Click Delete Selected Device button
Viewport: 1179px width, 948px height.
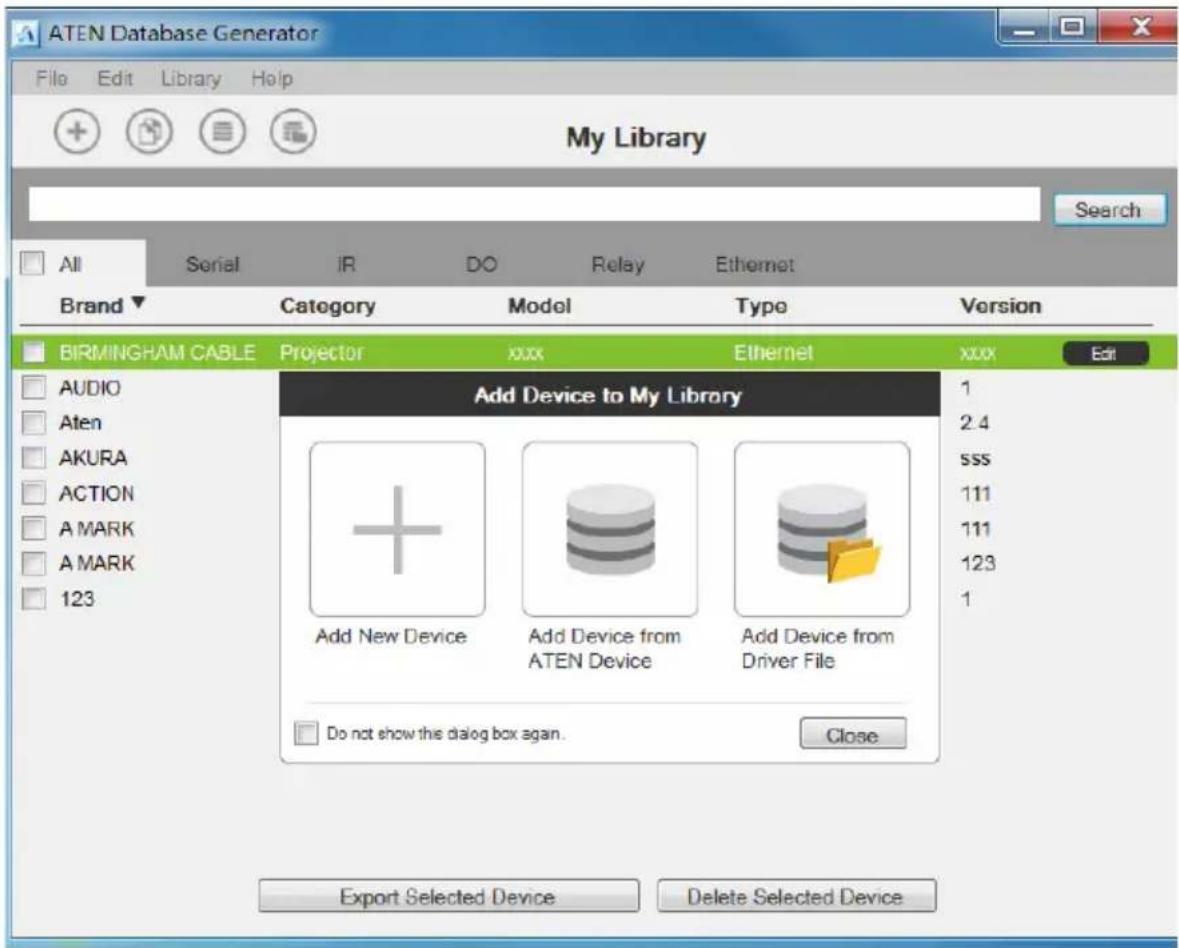[x=796, y=896]
